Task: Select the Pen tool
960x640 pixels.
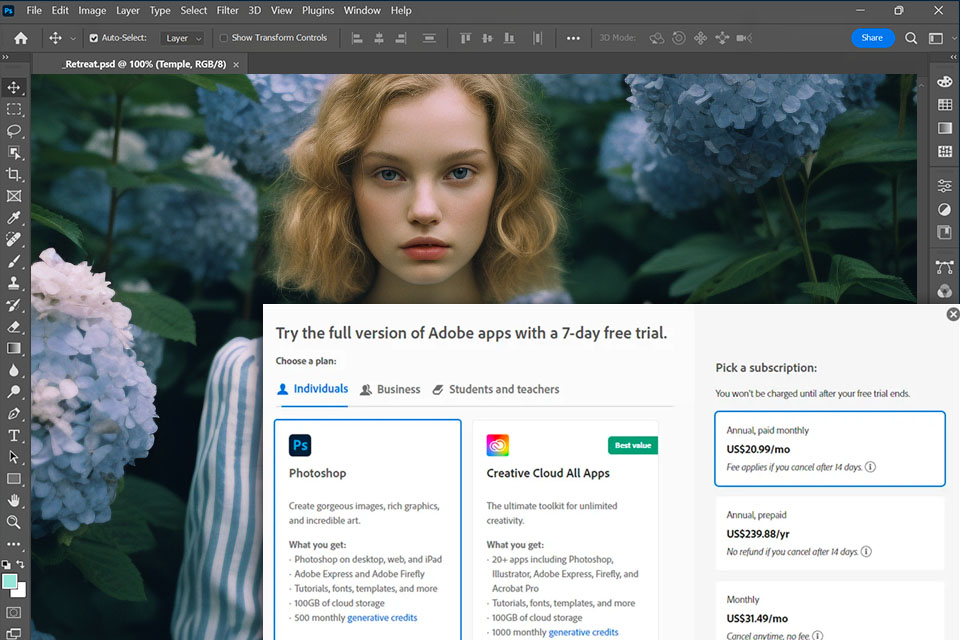Action: pyautogui.click(x=13, y=413)
